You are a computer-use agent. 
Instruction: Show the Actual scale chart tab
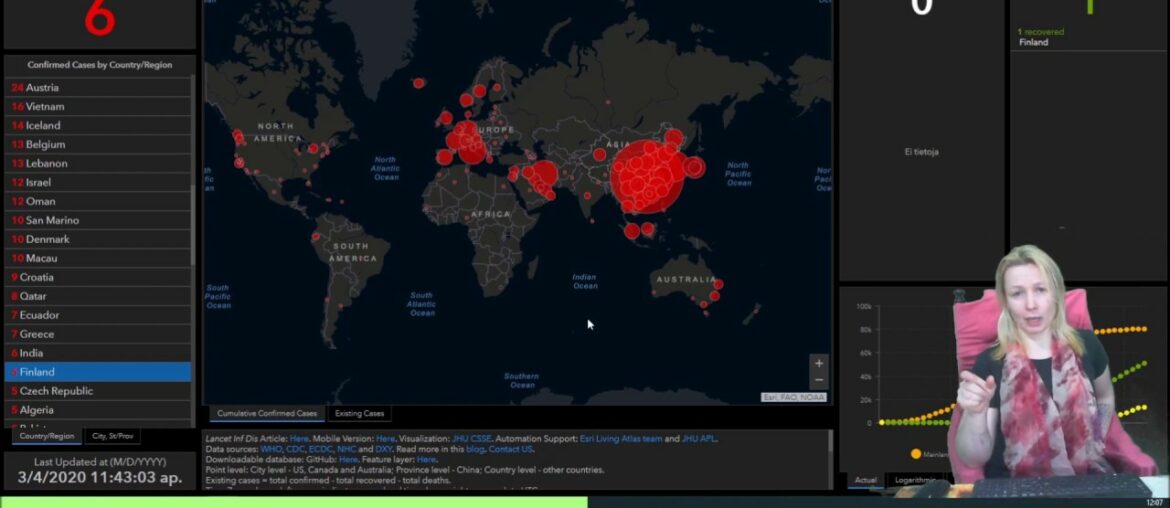(x=866, y=480)
